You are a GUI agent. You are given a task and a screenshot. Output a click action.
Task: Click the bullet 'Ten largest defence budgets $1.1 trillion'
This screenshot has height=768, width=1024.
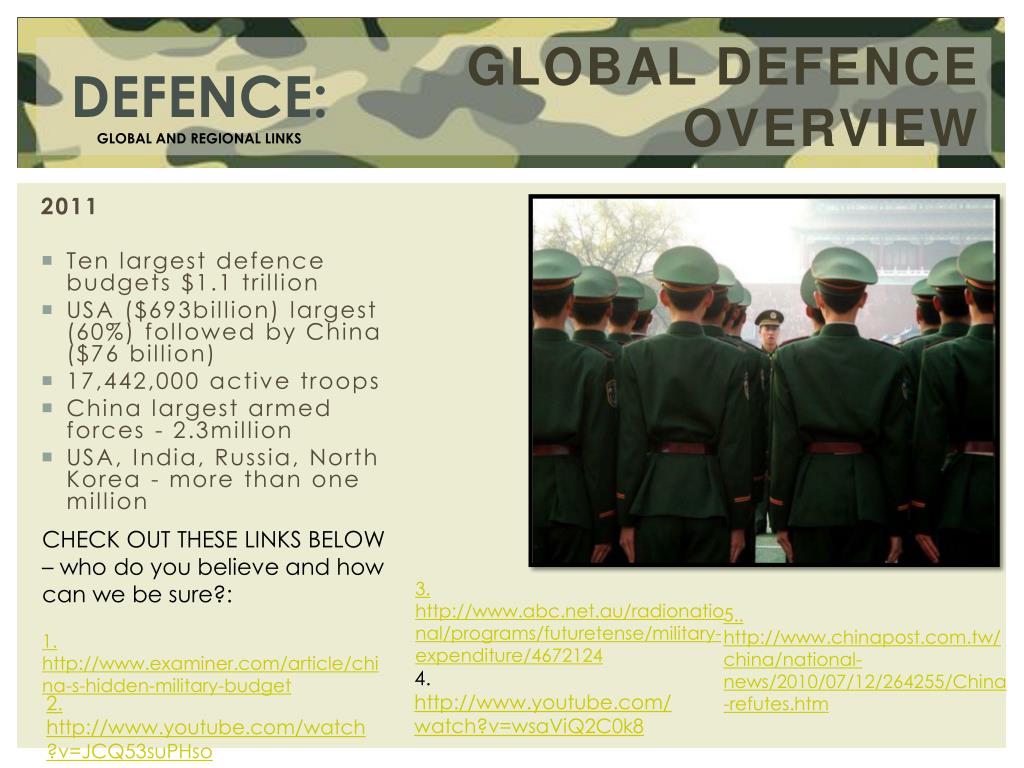(x=195, y=272)
